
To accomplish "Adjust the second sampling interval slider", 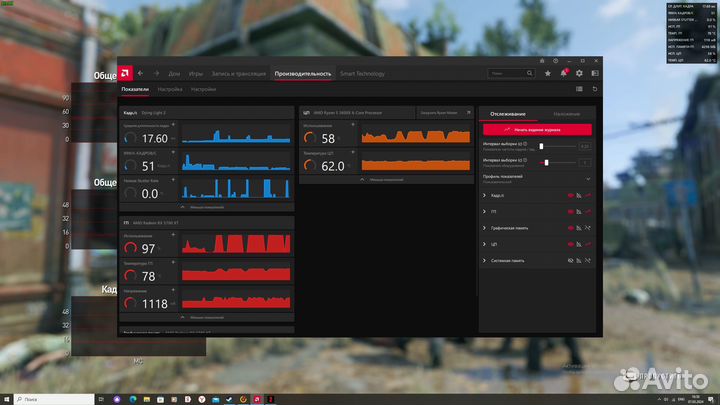I will tap(546, 163).
